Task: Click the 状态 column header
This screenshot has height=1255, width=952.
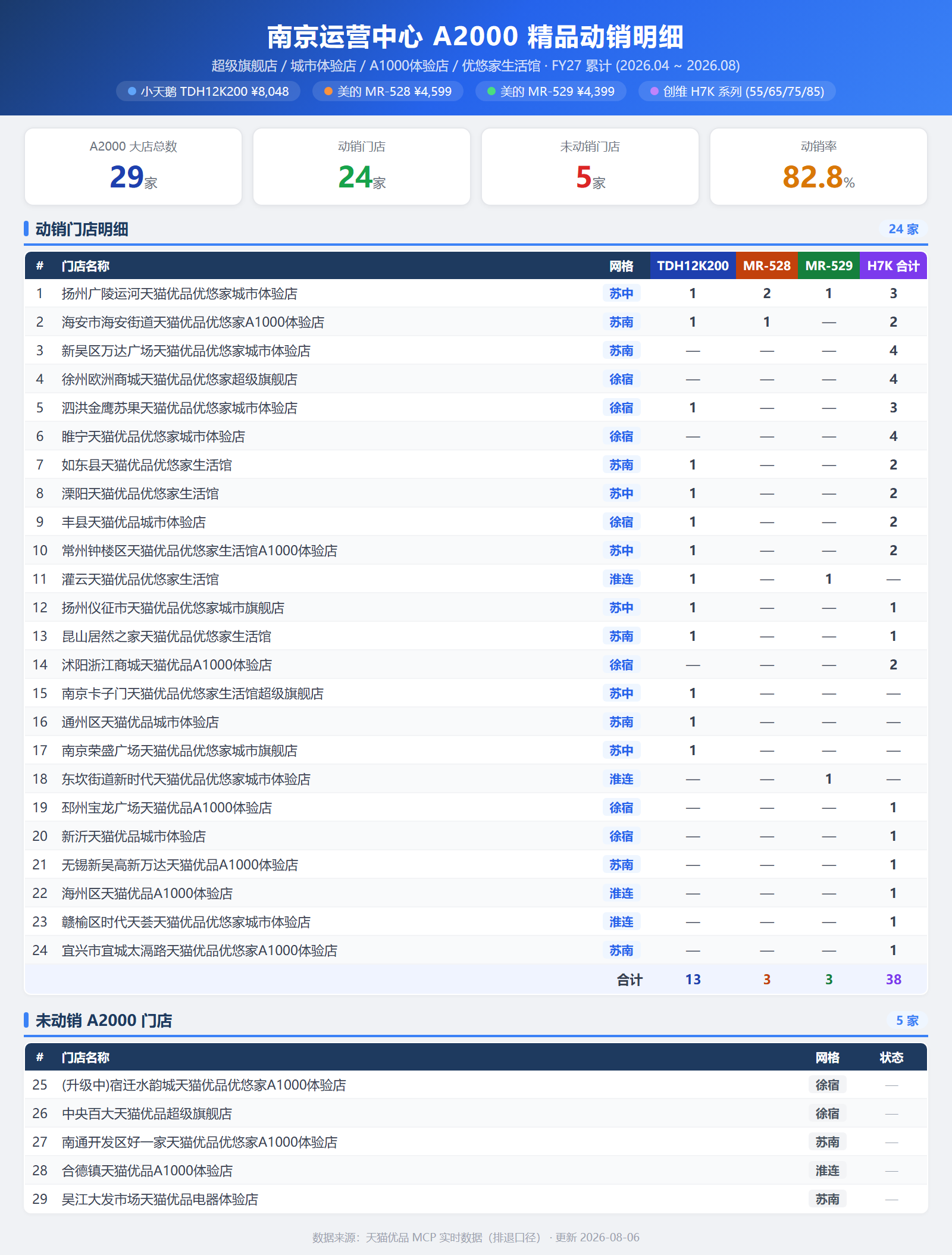Action: pos(891,1057)
